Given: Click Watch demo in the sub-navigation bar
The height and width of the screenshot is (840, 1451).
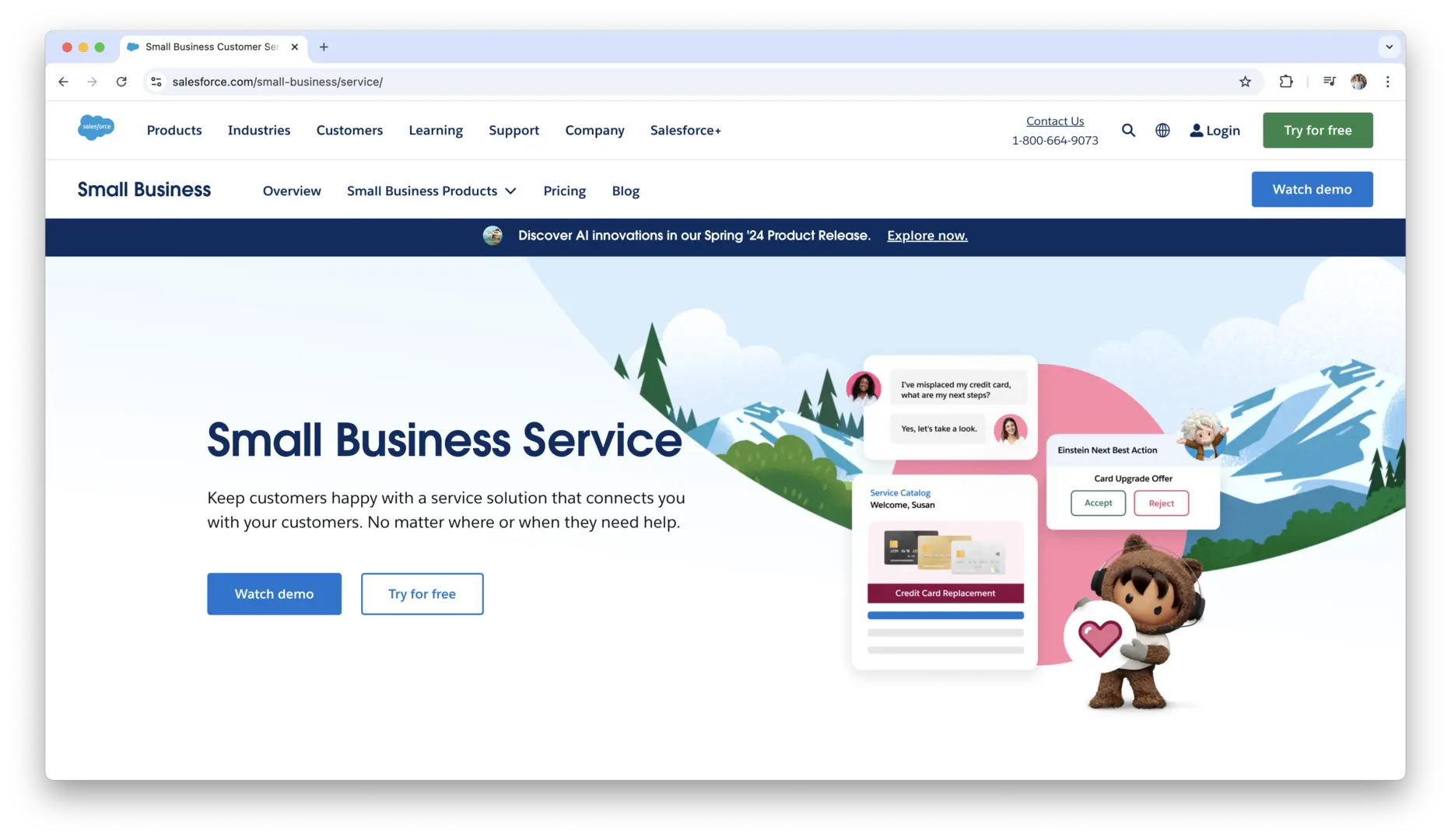Looking at the screenshot, I should pos(1312,189).
